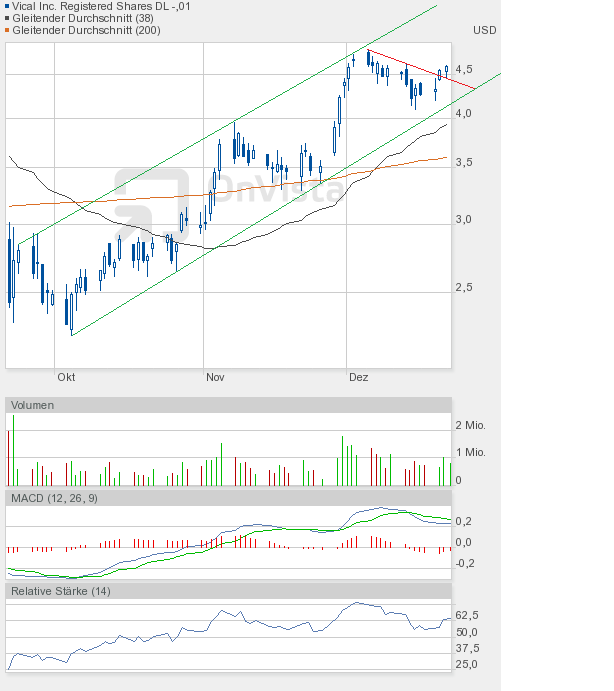Click the blue legend square for Vical Inc.
Image resolution: width=614 pixels, height=691 pixels.
7,6
